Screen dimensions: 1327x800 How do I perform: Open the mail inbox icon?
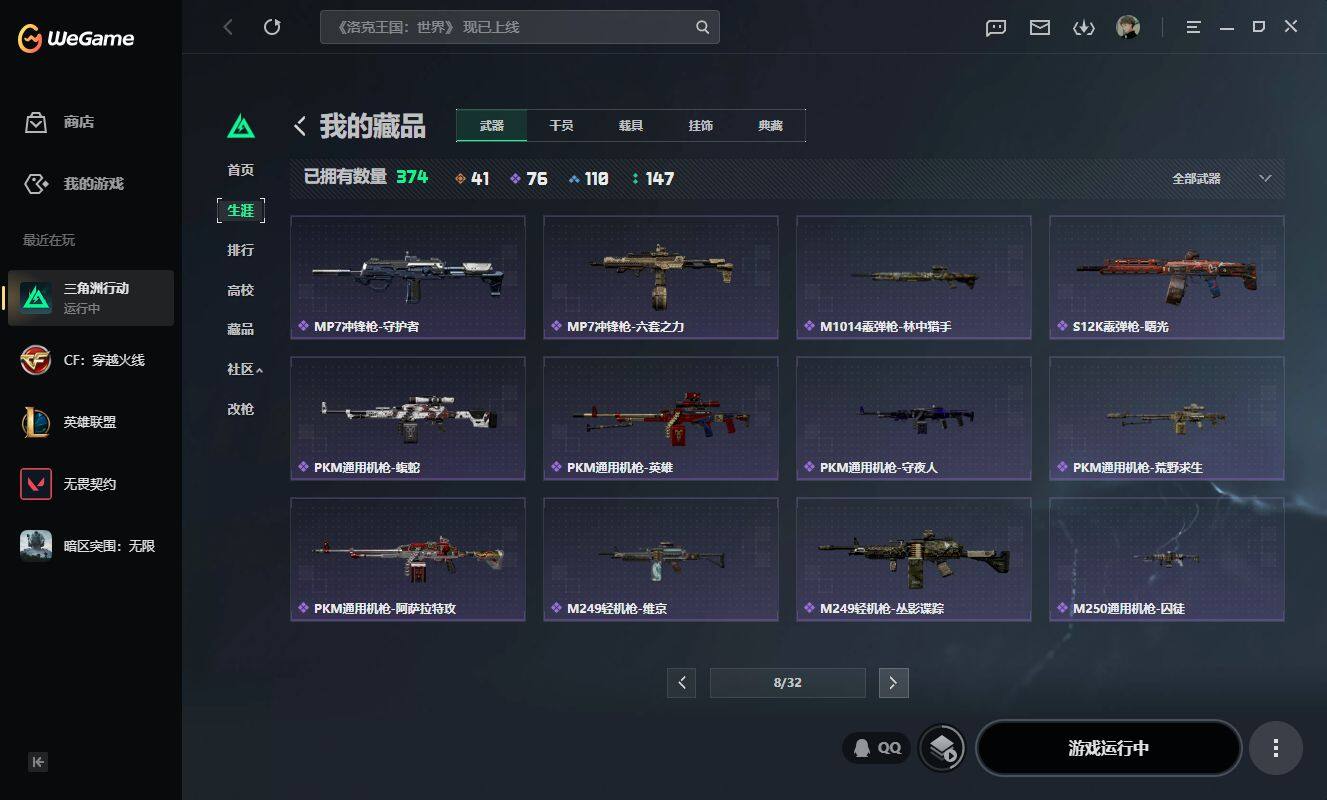[x=1040, y=28]
